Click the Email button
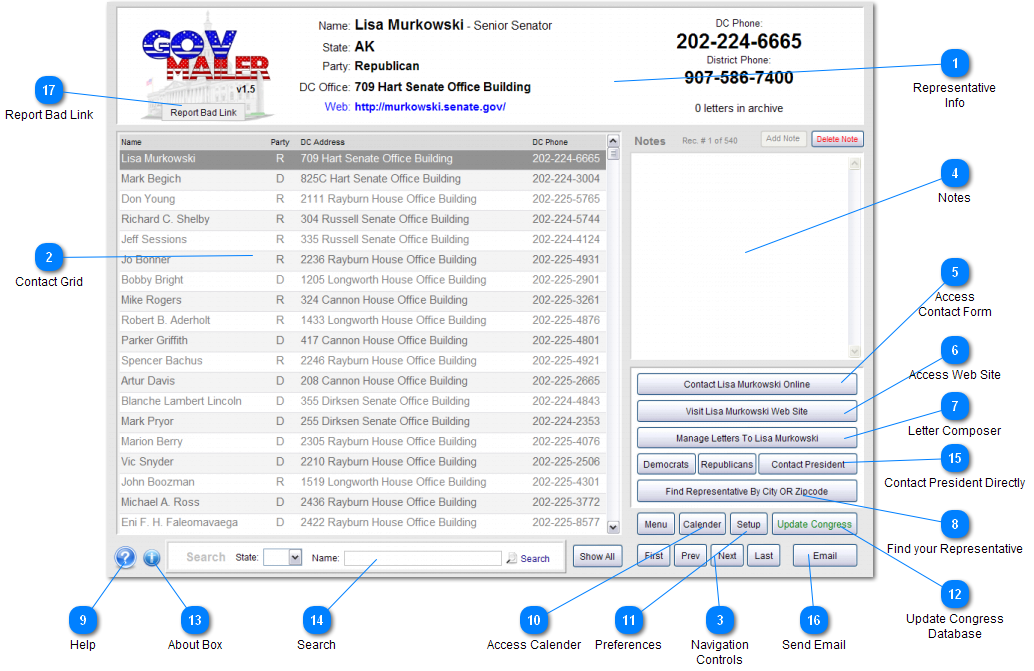The width and height of the screenshot is (1034, 671). (x=825, y=556)
